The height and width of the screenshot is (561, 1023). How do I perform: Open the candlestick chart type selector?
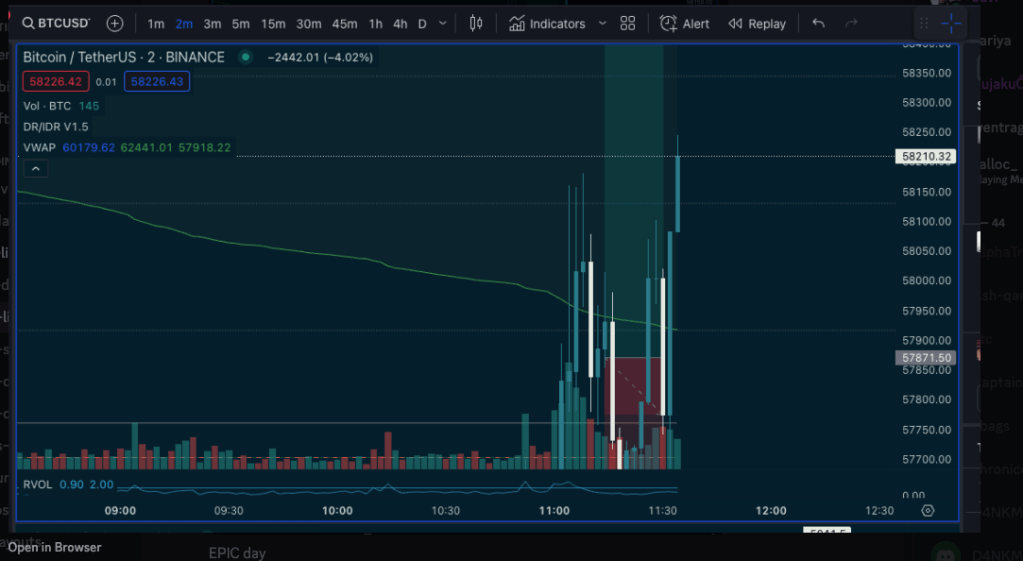pyautogui.click(x=476, y=23)
